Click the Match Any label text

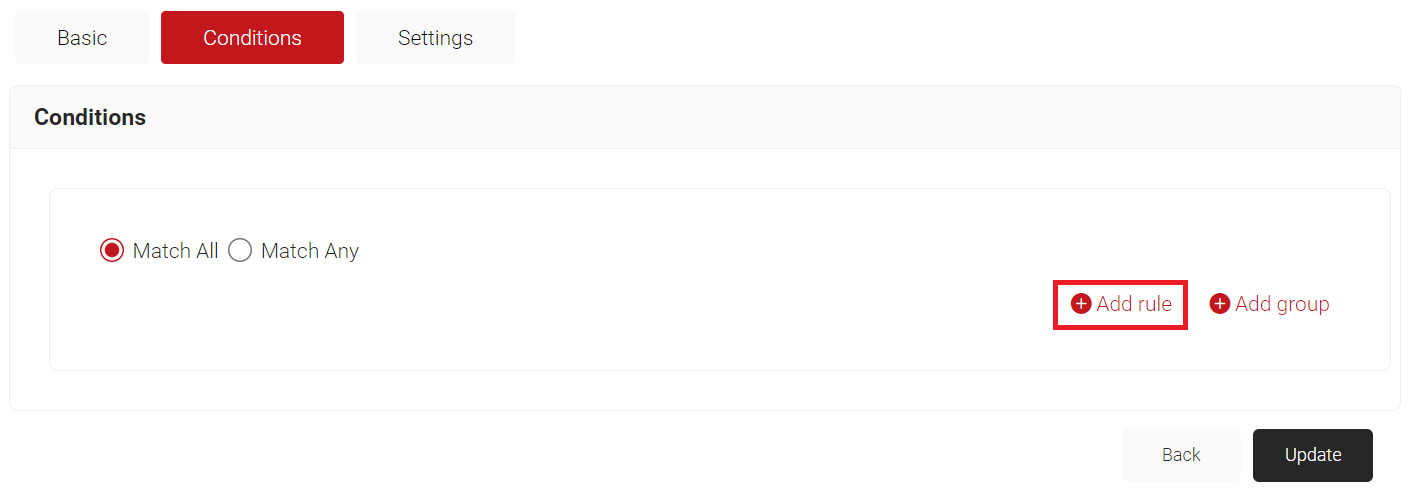309,251
